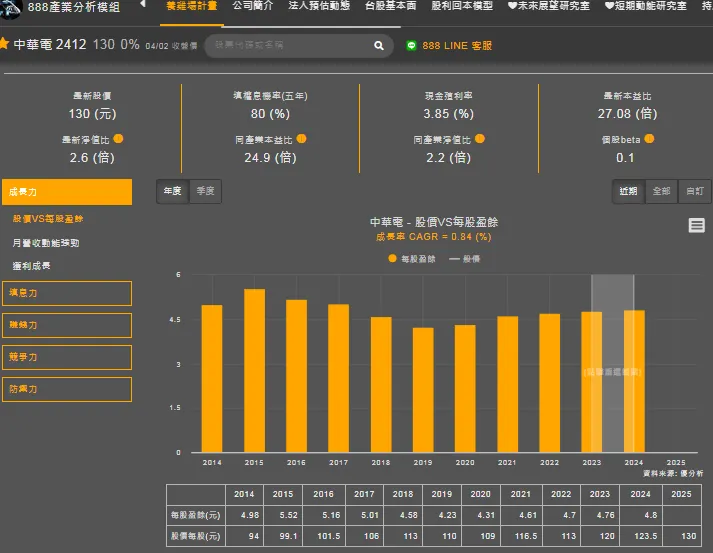Click the 123.5 stock price cell
The image size is (713, 553).
(x=640, y=536)
